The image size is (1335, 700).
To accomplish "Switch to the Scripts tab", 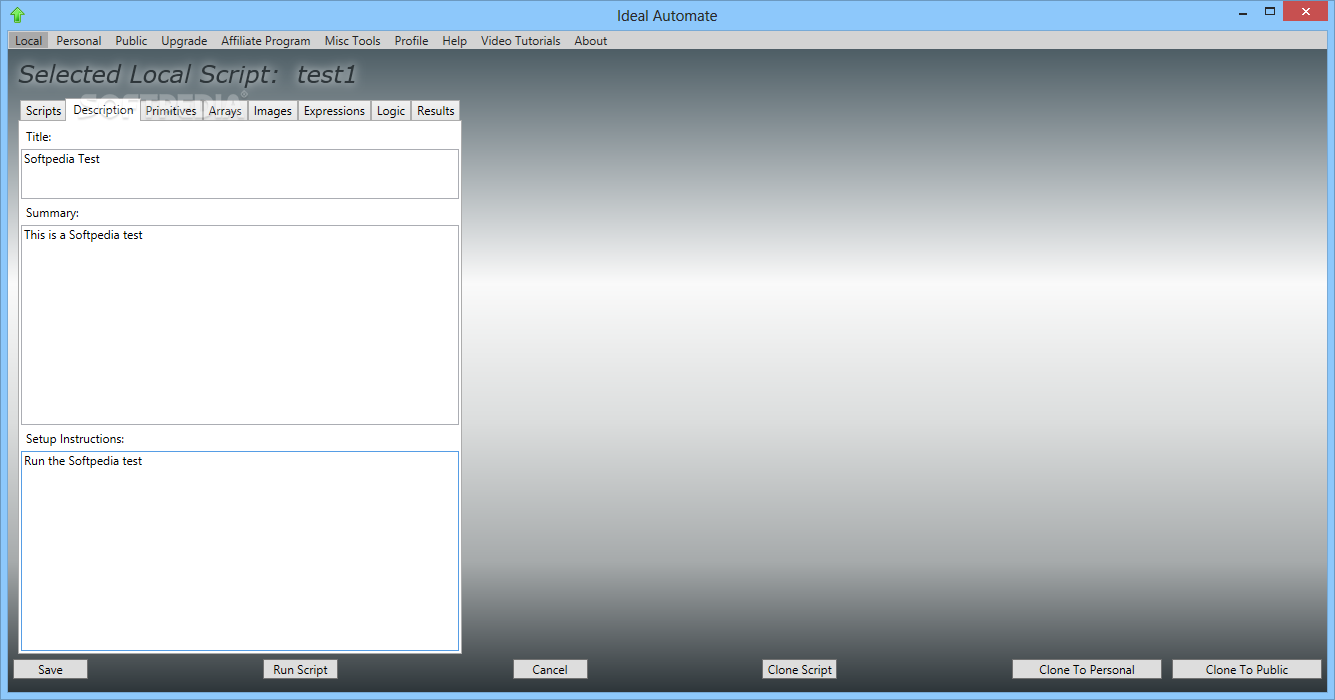I will click(x=44, y=111).
